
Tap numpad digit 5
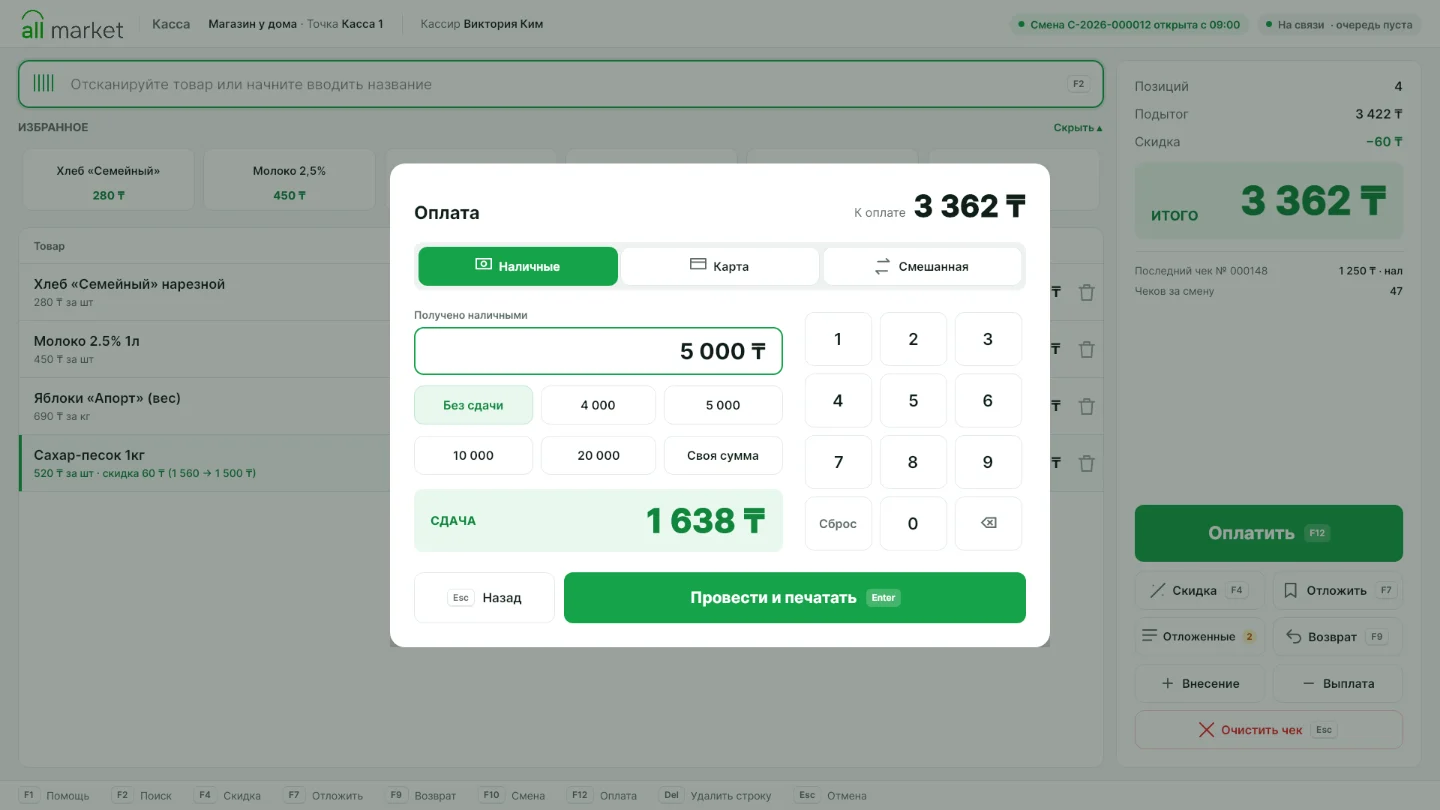(x=913, y=400)
